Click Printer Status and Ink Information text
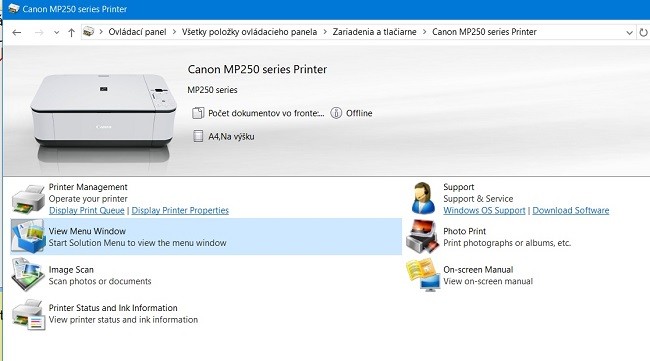 (113, 308)
